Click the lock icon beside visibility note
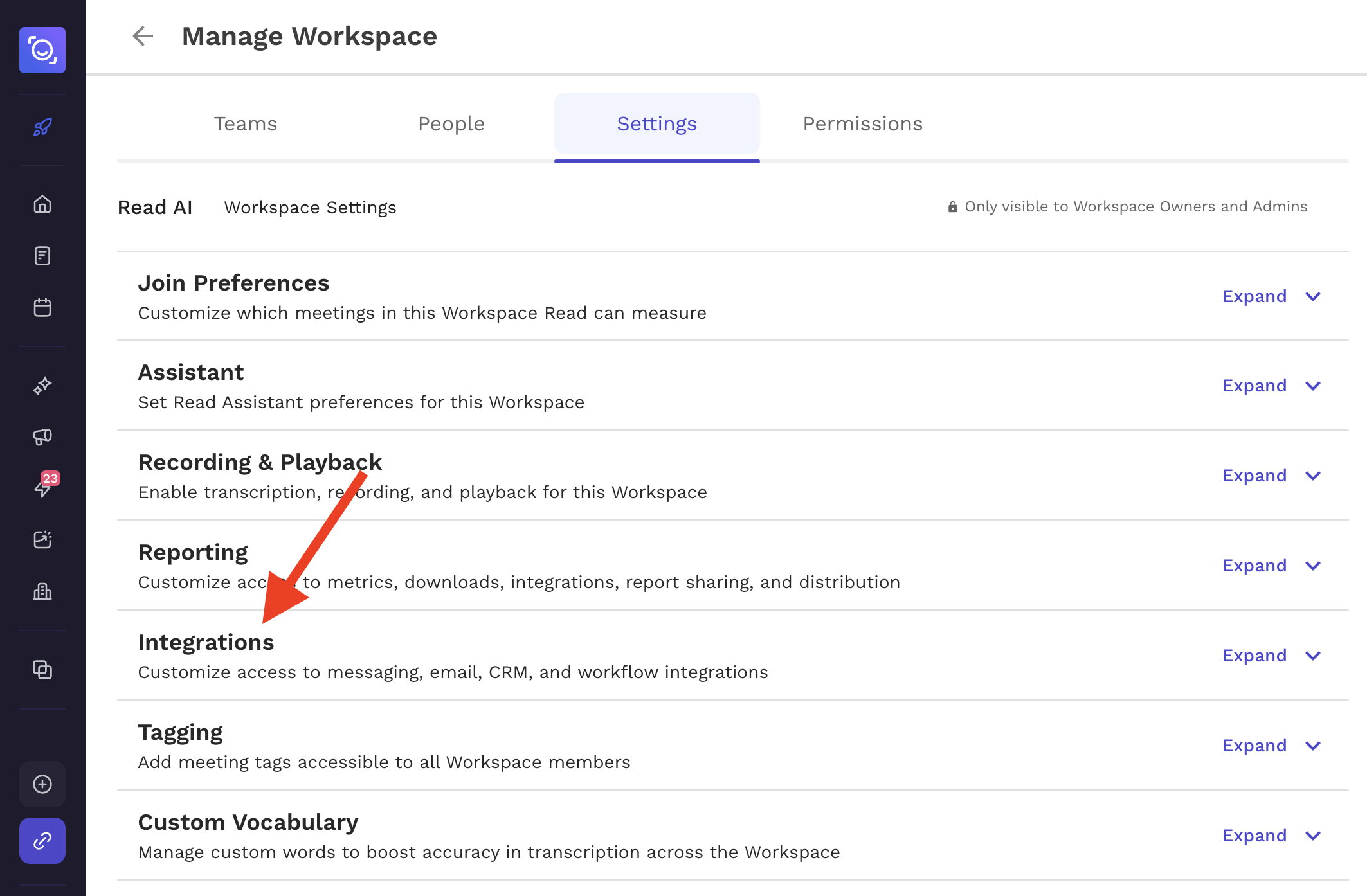This screenshot has width=1367, height=896. tap(953, 207)
